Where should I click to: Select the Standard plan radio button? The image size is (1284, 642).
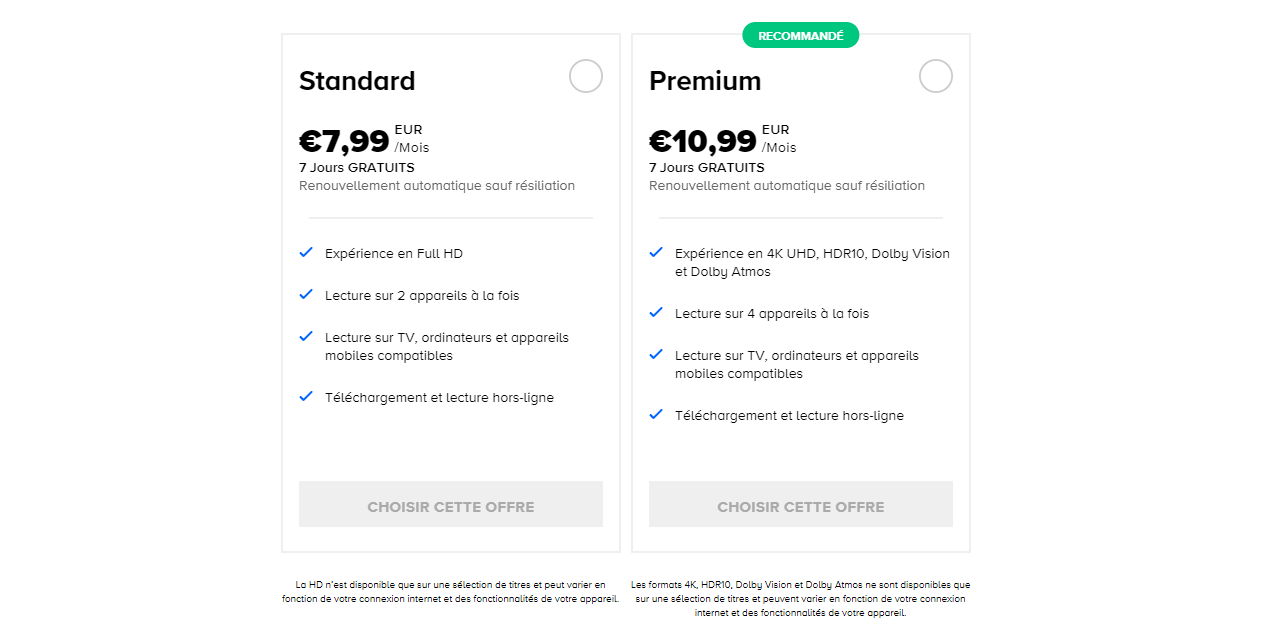click(586, 76)
